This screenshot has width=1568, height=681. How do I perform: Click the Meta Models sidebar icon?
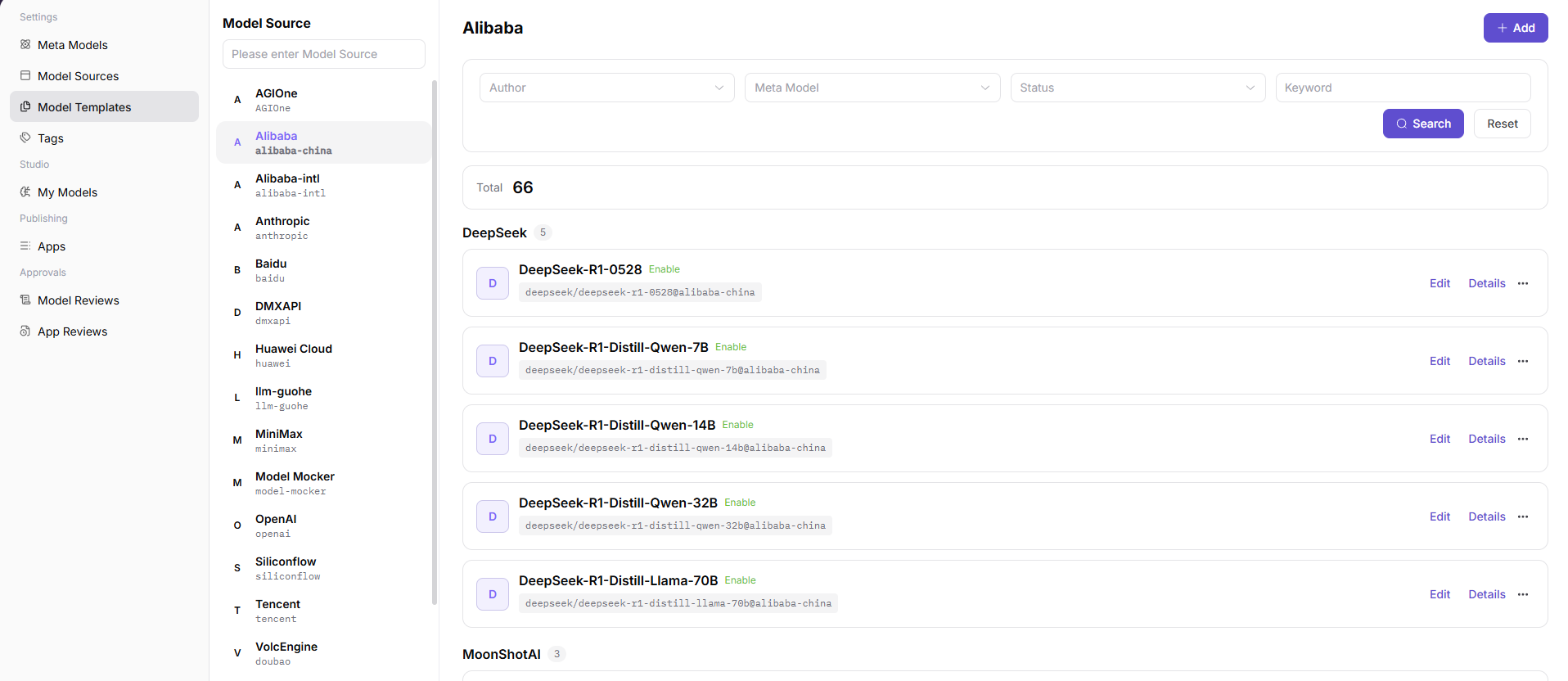coord(25,45)
